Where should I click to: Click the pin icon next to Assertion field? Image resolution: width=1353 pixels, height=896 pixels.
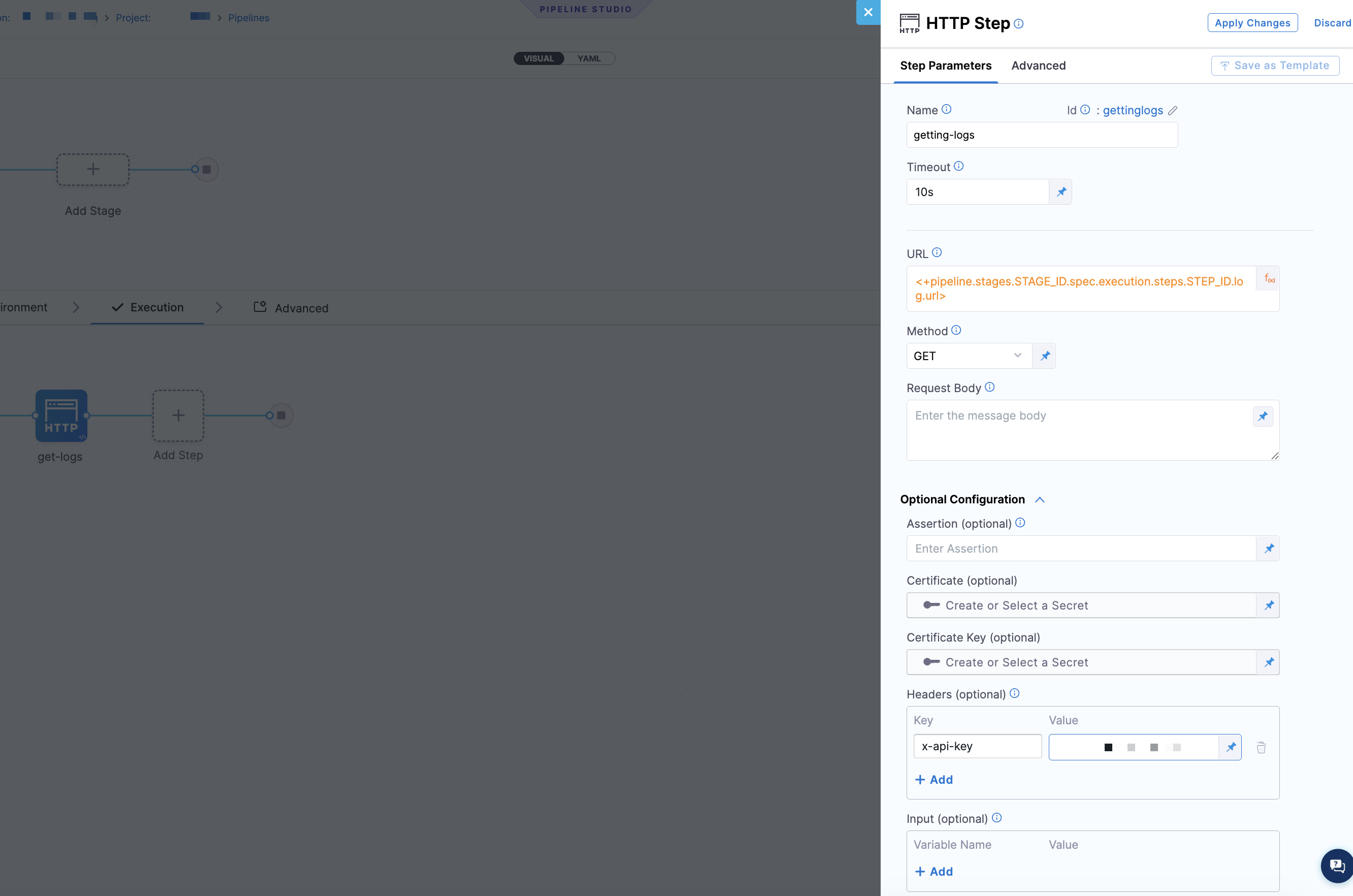pyautogui.click(x=1269, y=549)
